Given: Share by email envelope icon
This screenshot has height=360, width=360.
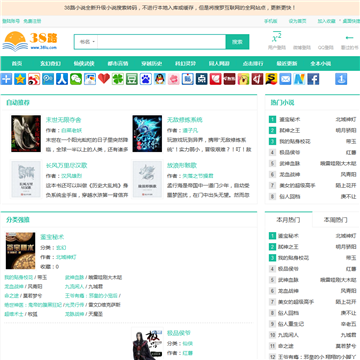Looking at the screenshot, I should (285, 79).
